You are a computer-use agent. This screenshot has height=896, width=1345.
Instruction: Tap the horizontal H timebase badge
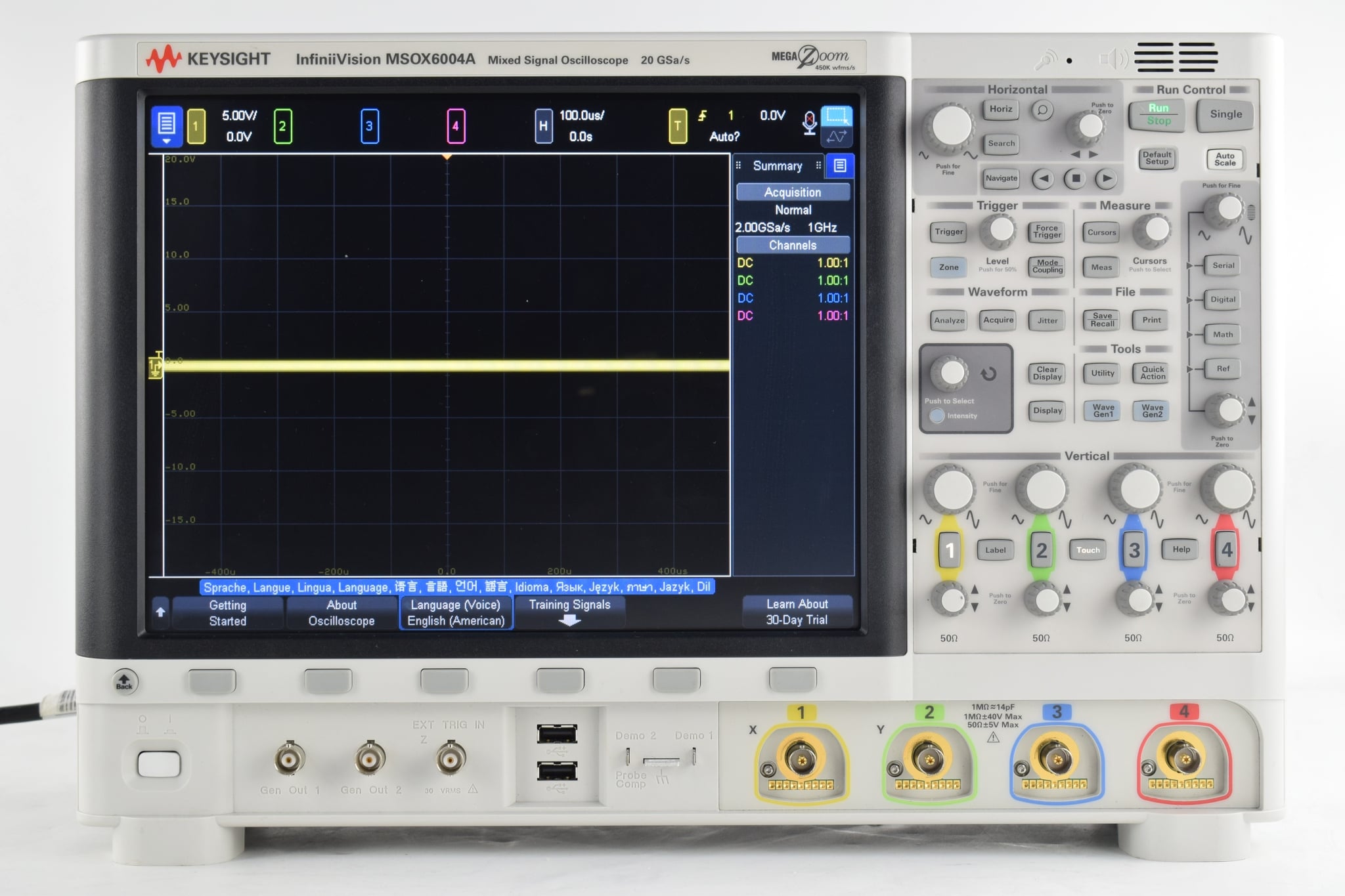543,126
